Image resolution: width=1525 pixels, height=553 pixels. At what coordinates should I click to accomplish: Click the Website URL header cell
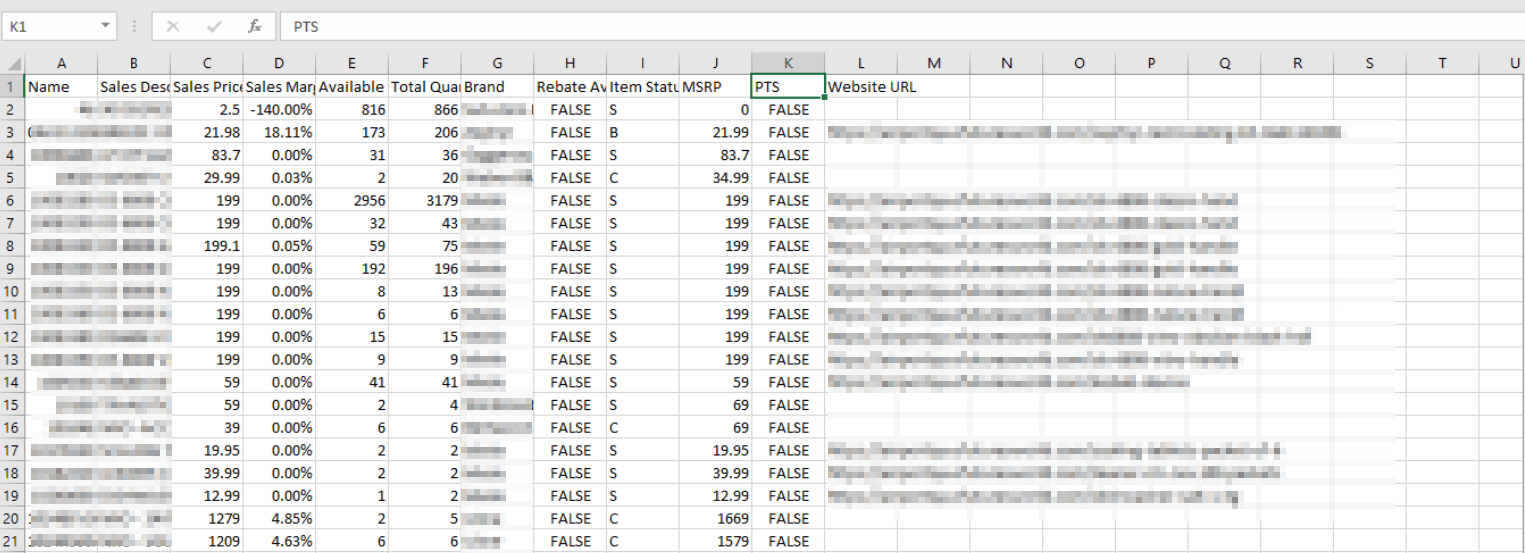pos(872,87)
